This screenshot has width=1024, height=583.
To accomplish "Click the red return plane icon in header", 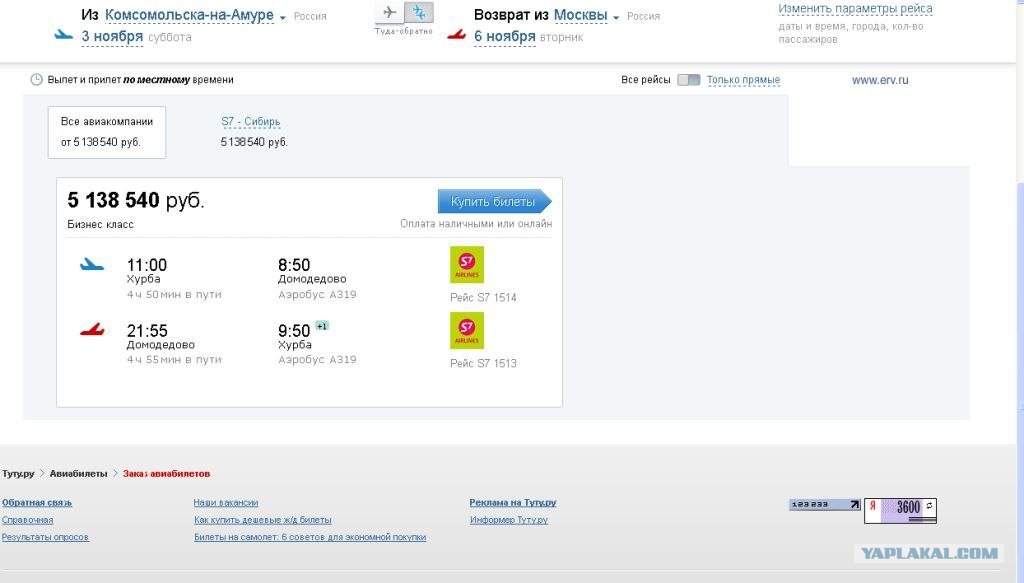I will click(x=456, y=35).
